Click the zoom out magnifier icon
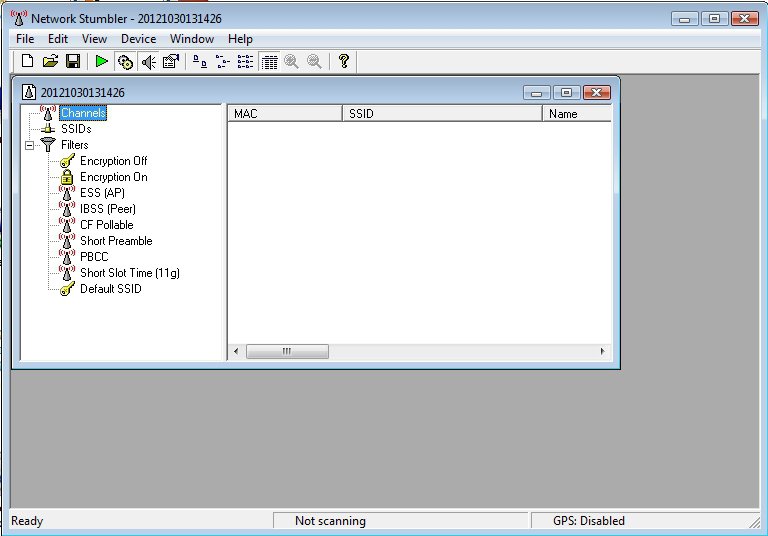 pos(314,61)
